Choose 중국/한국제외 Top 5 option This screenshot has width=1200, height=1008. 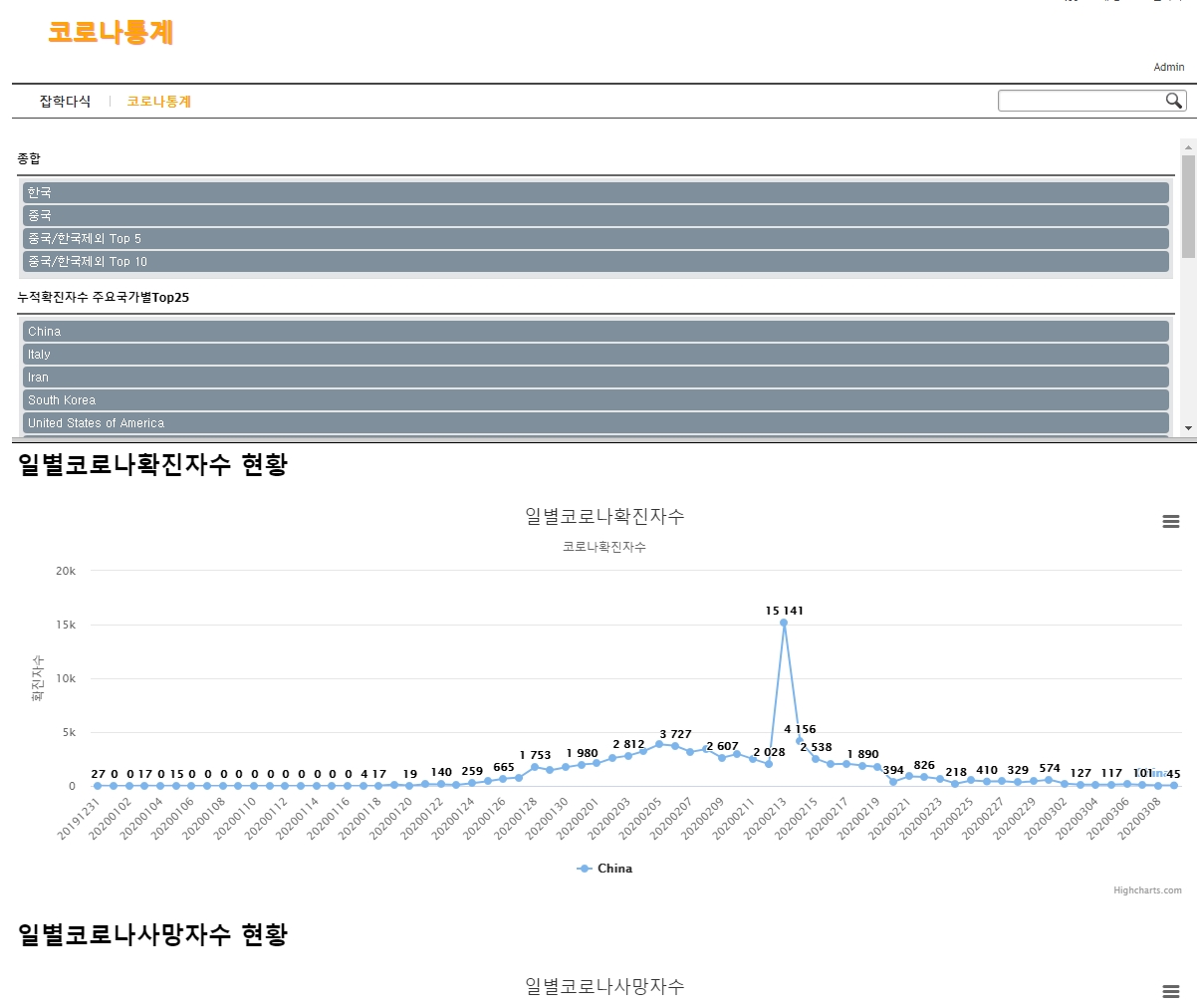[596, 239]
